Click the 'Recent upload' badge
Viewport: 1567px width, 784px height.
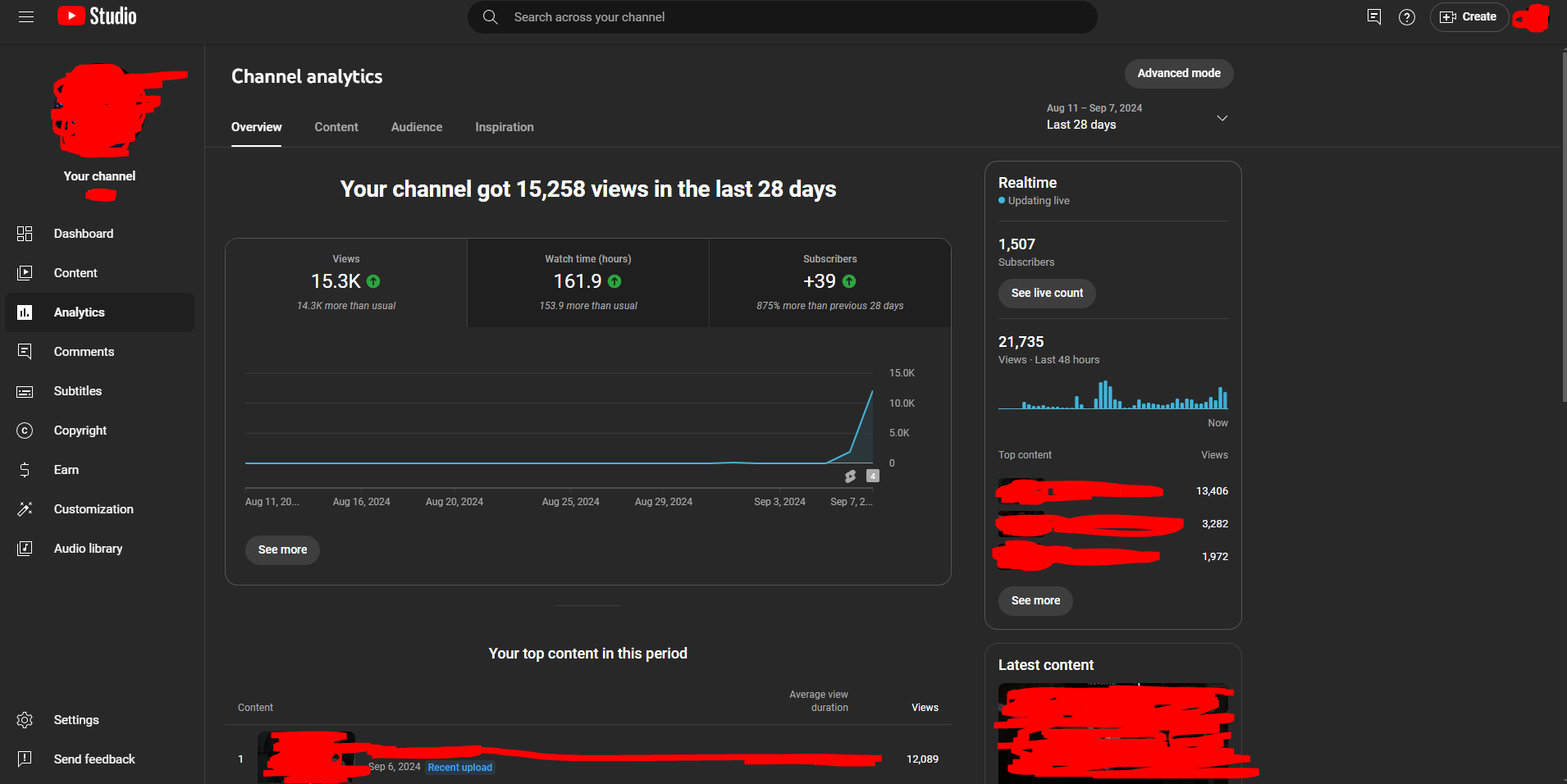tap(460, 768)
